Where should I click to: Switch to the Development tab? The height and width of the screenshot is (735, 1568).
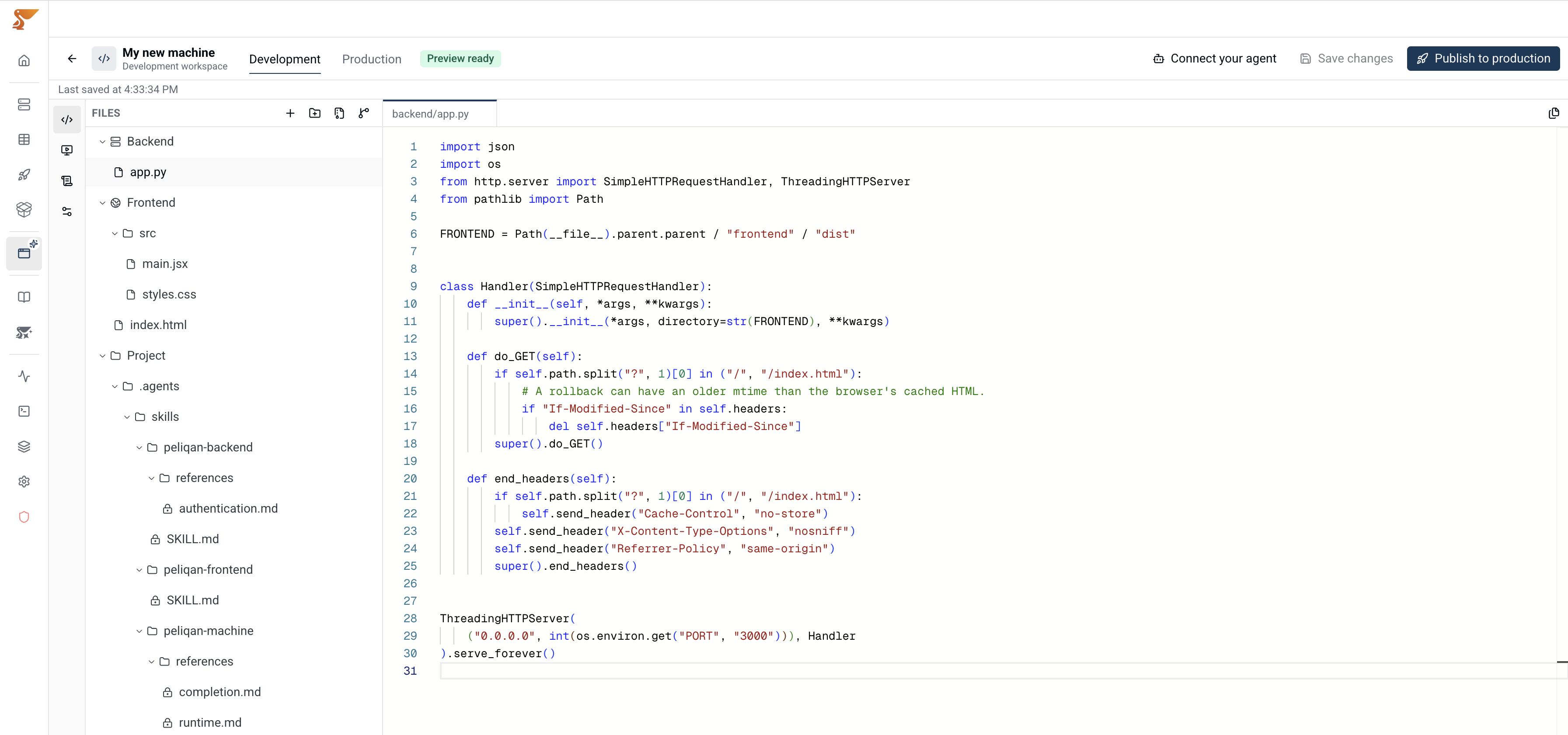tap(284, 59)
